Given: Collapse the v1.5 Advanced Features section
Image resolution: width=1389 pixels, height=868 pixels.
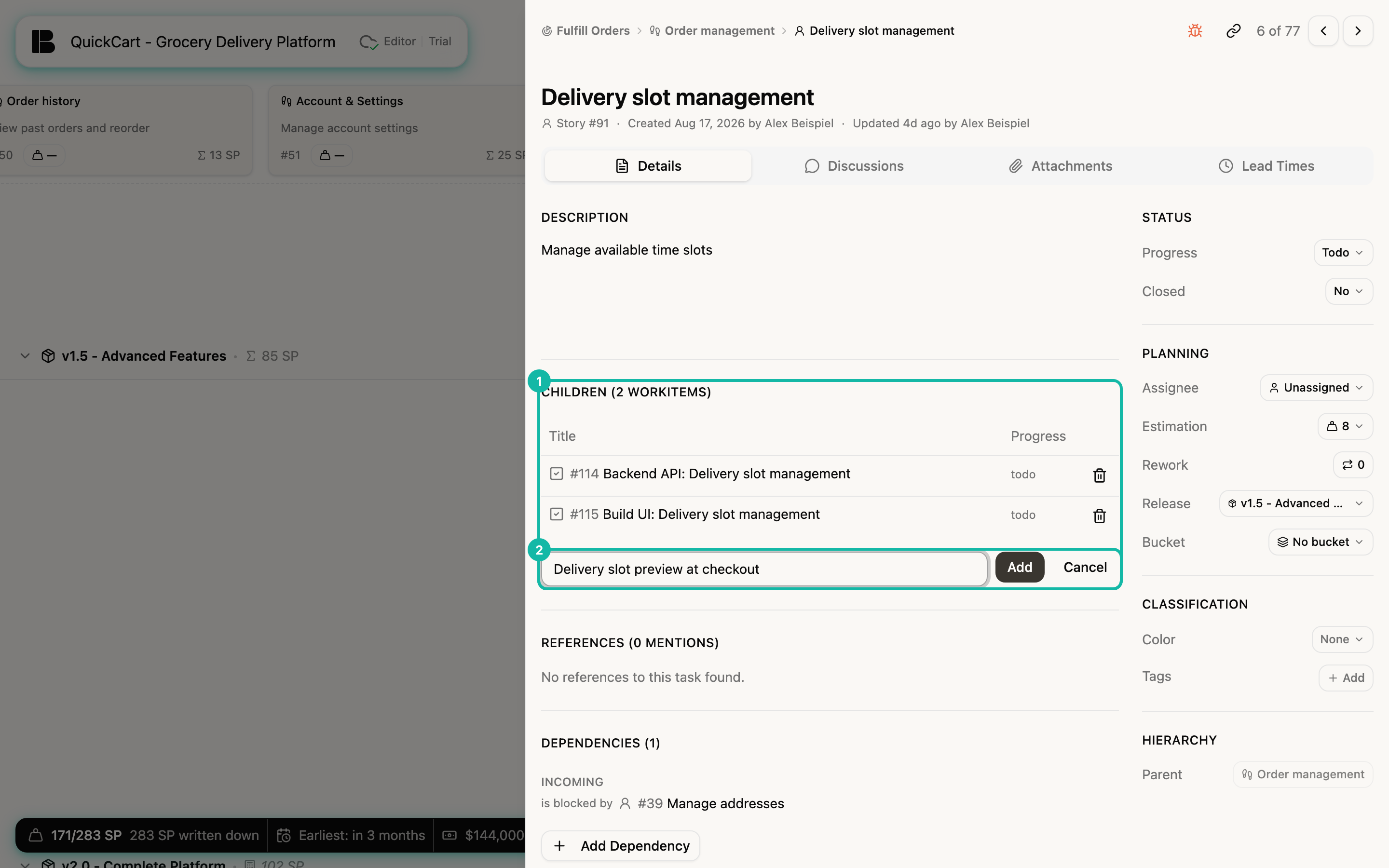Looking at the screenshot, I should point(25,356).
